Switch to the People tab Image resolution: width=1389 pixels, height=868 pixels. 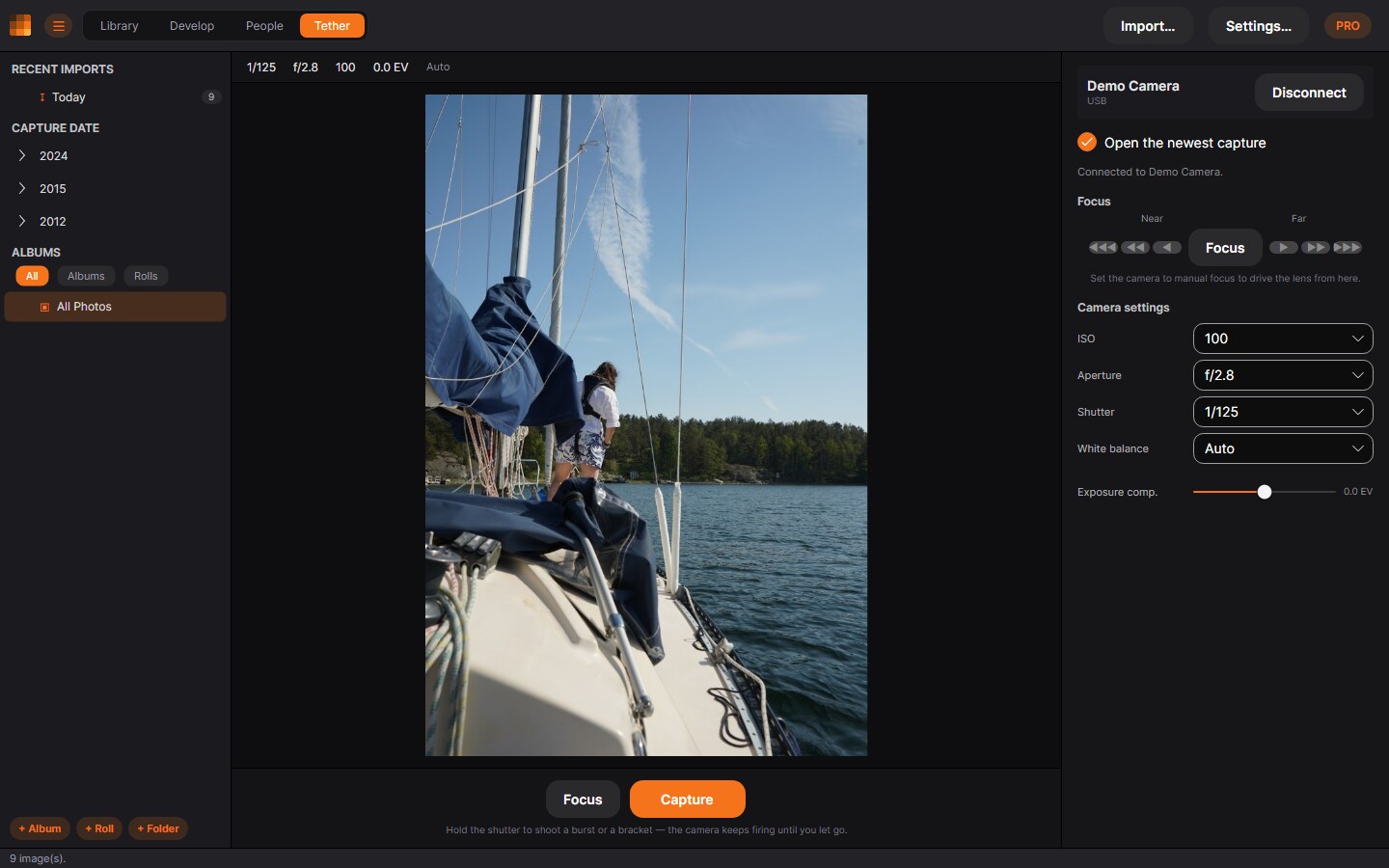coord(264,26)
